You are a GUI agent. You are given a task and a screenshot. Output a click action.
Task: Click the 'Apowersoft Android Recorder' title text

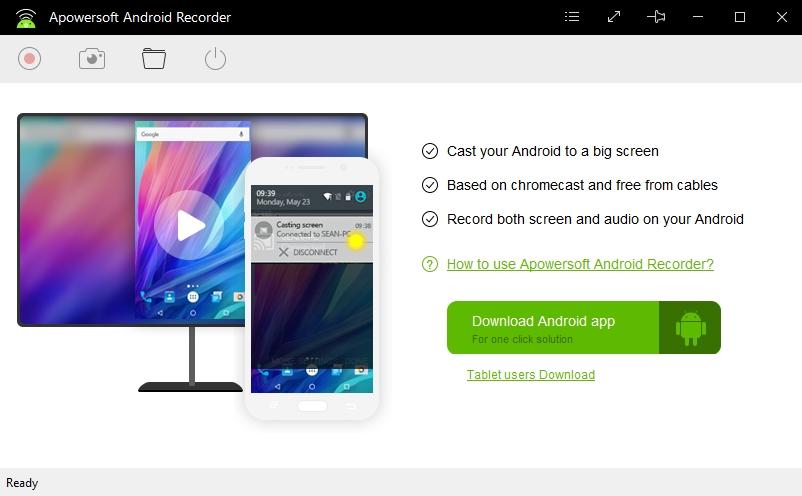[140, 17]
